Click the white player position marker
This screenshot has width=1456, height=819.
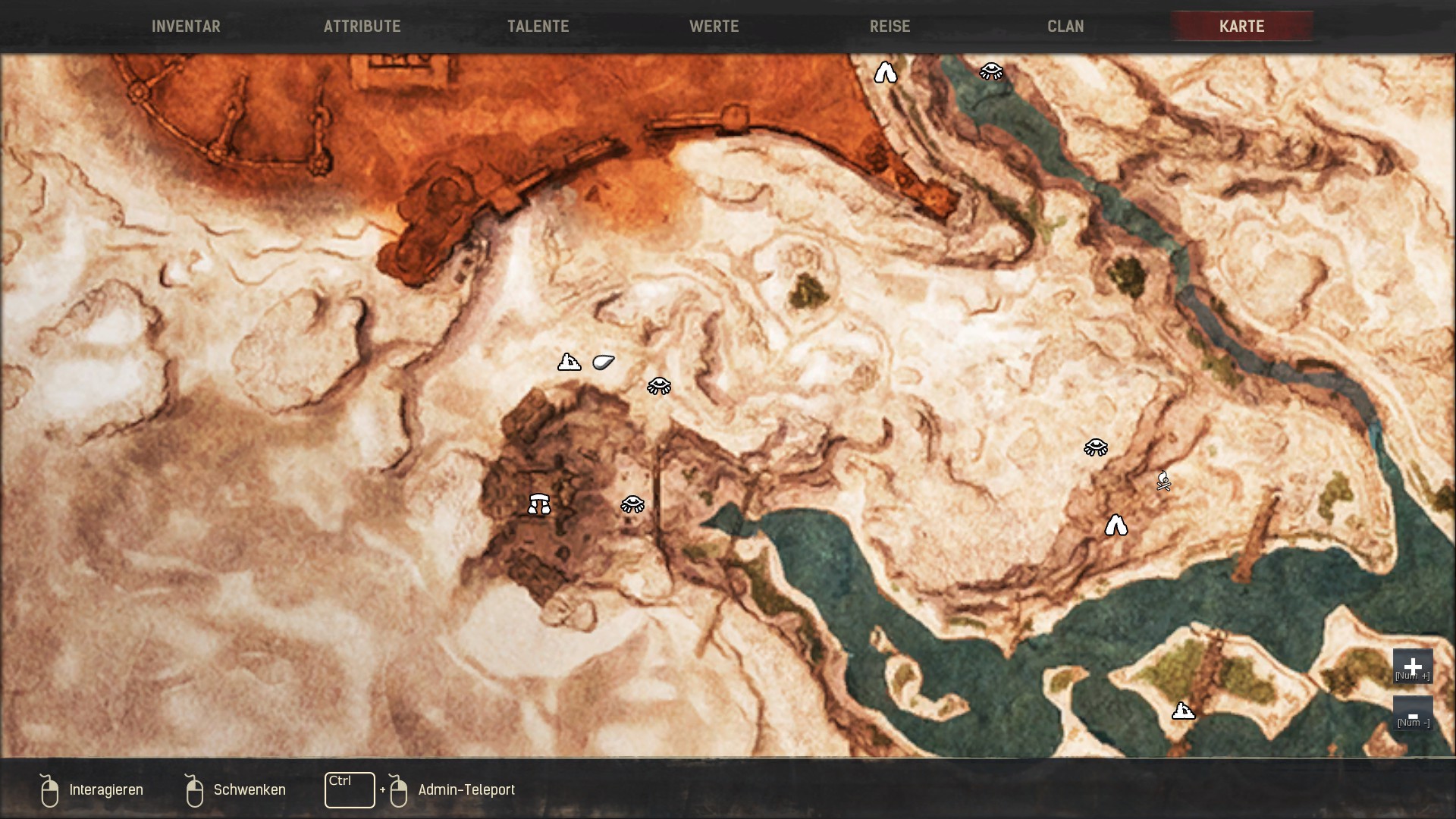pyautogui.click(x=603, y=362)
